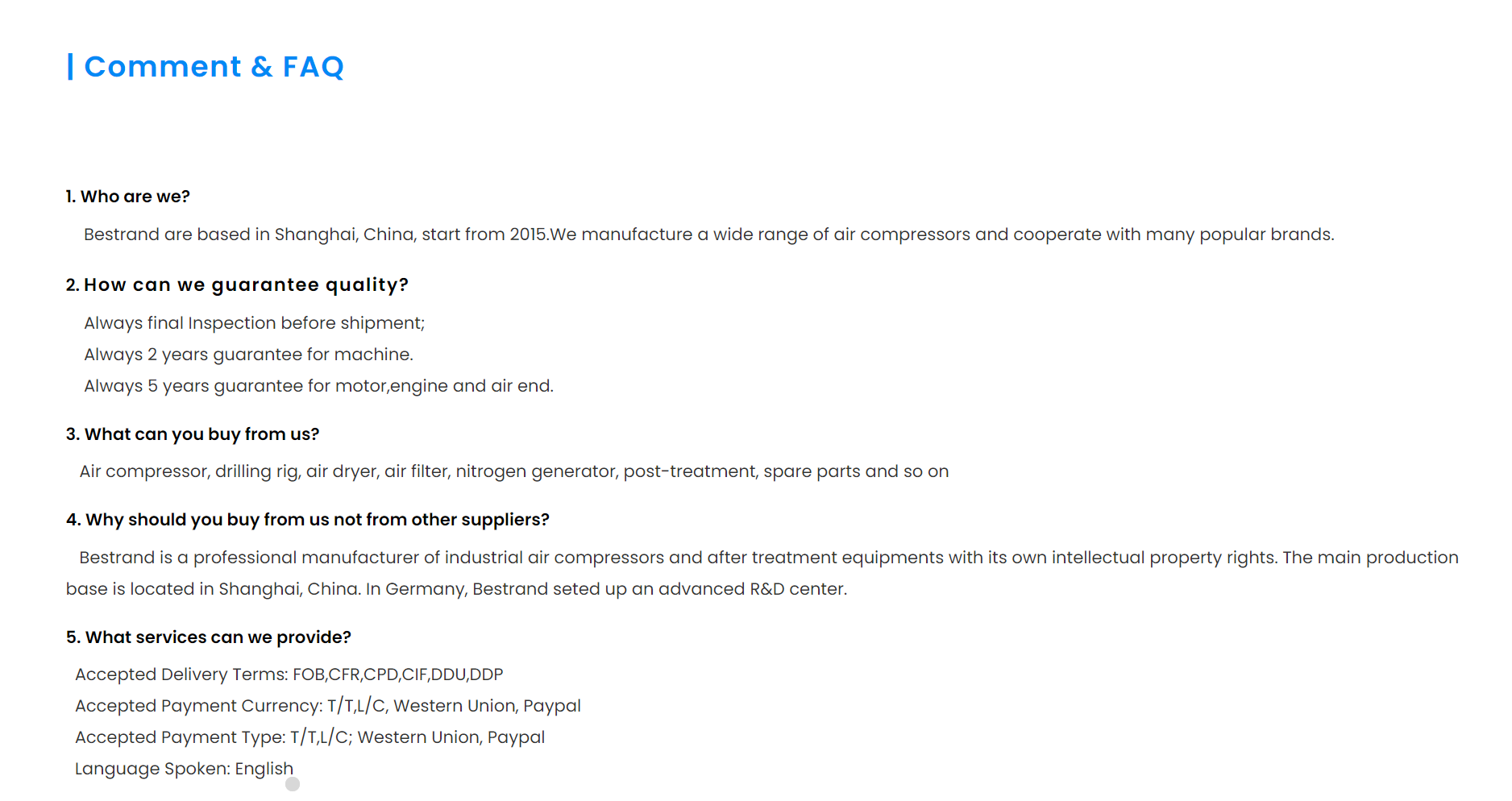The height and width of the screenshot is (801, 1512).
Task: Click 'Always final Inspection before shipment' line
Action: pos(254,323)
